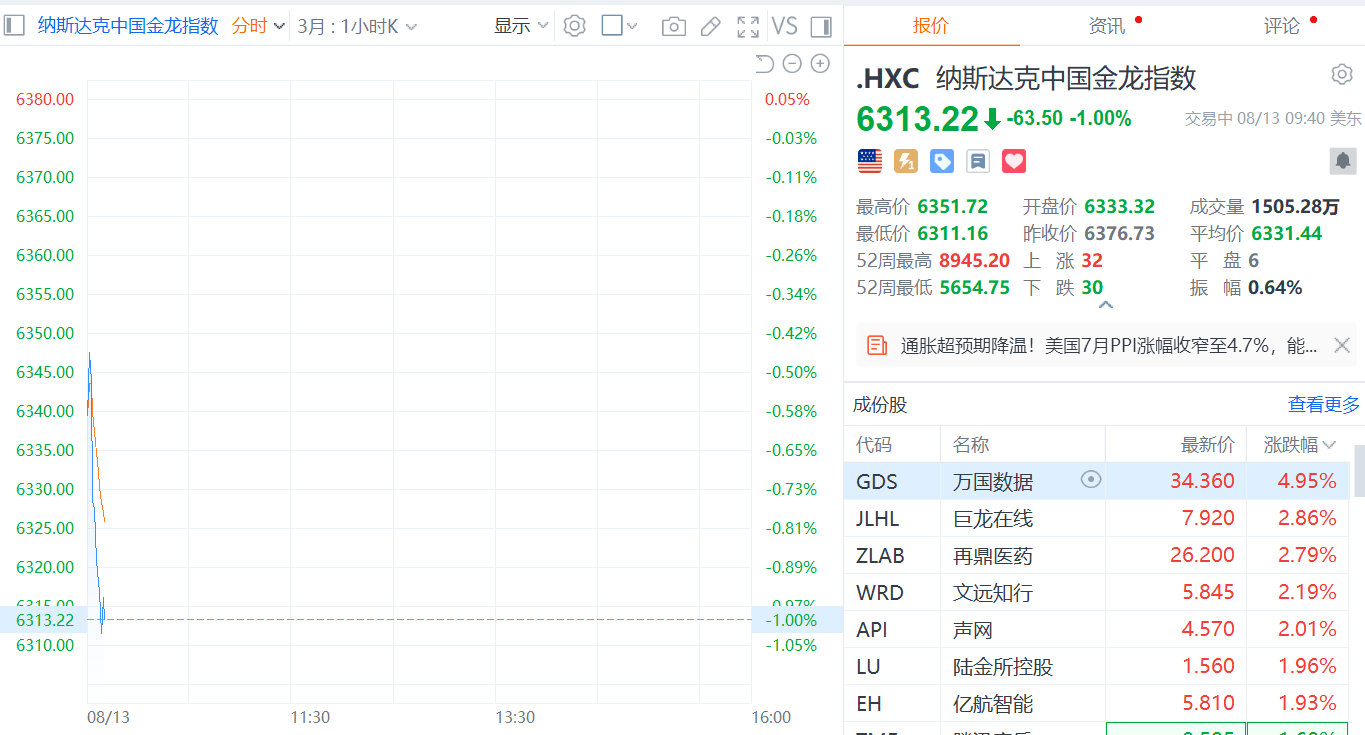Toggle the eye icon on GDS row
The height and width of the screenshot is (735, 1365).
pos(1091,480)
